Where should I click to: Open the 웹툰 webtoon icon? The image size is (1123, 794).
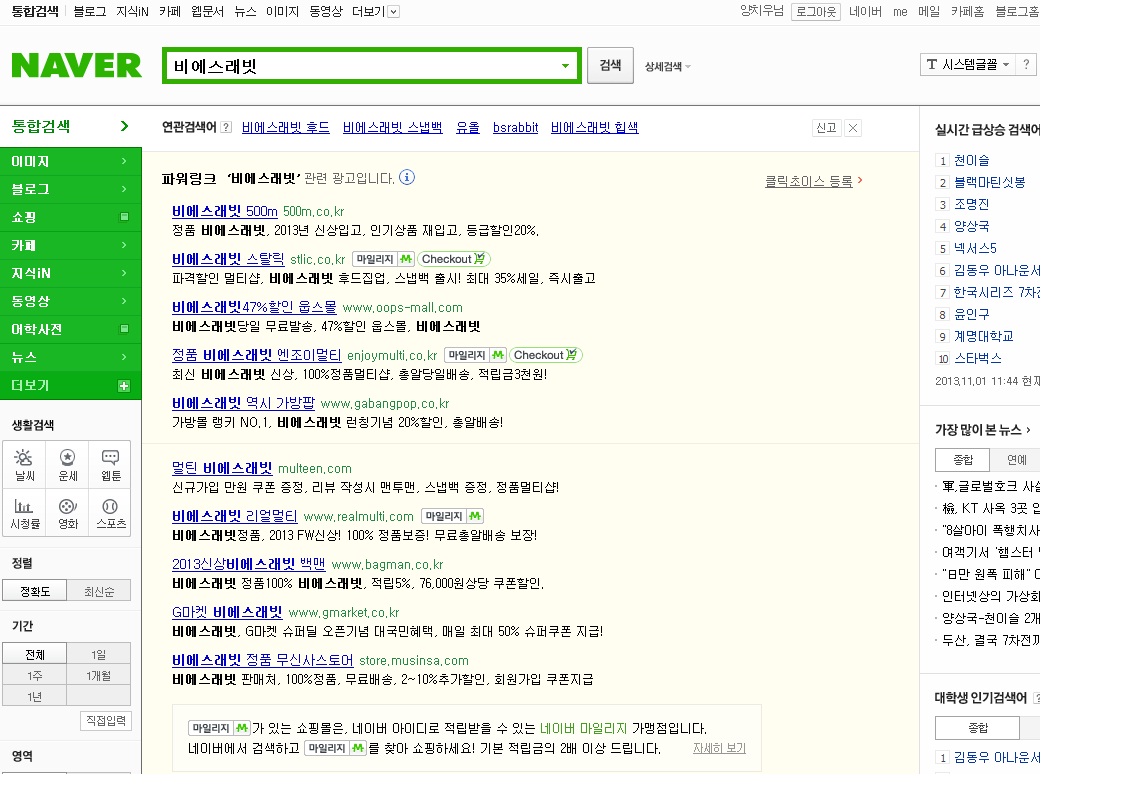pyautogui.click(x=110, y=465)
